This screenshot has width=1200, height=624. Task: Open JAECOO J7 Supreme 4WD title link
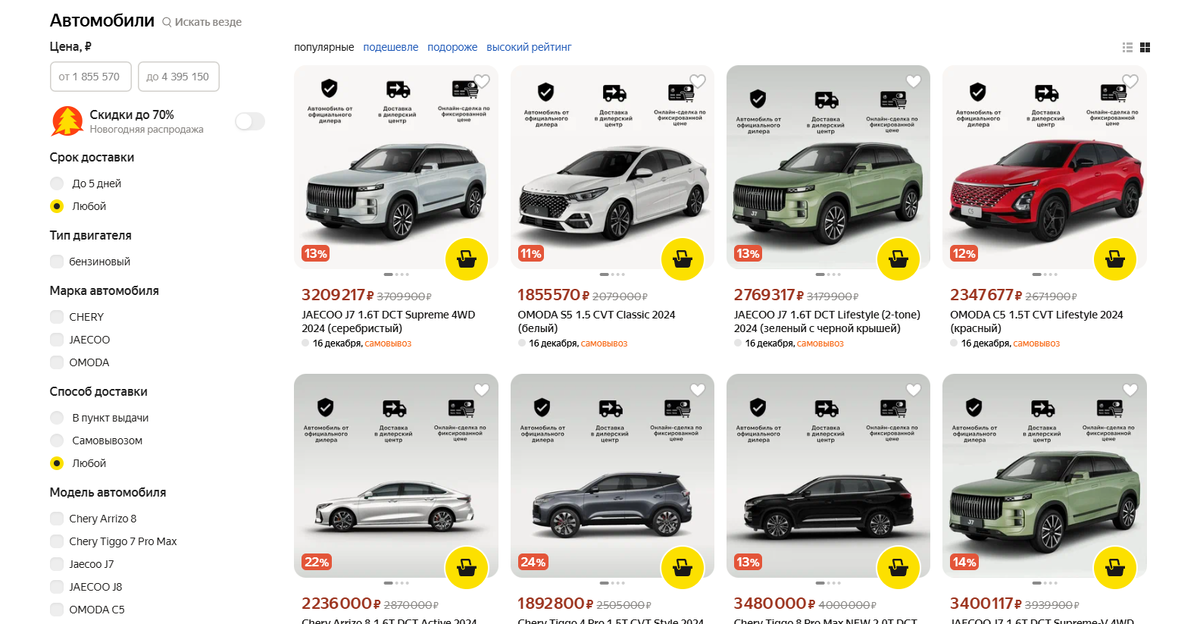(388, 321)
